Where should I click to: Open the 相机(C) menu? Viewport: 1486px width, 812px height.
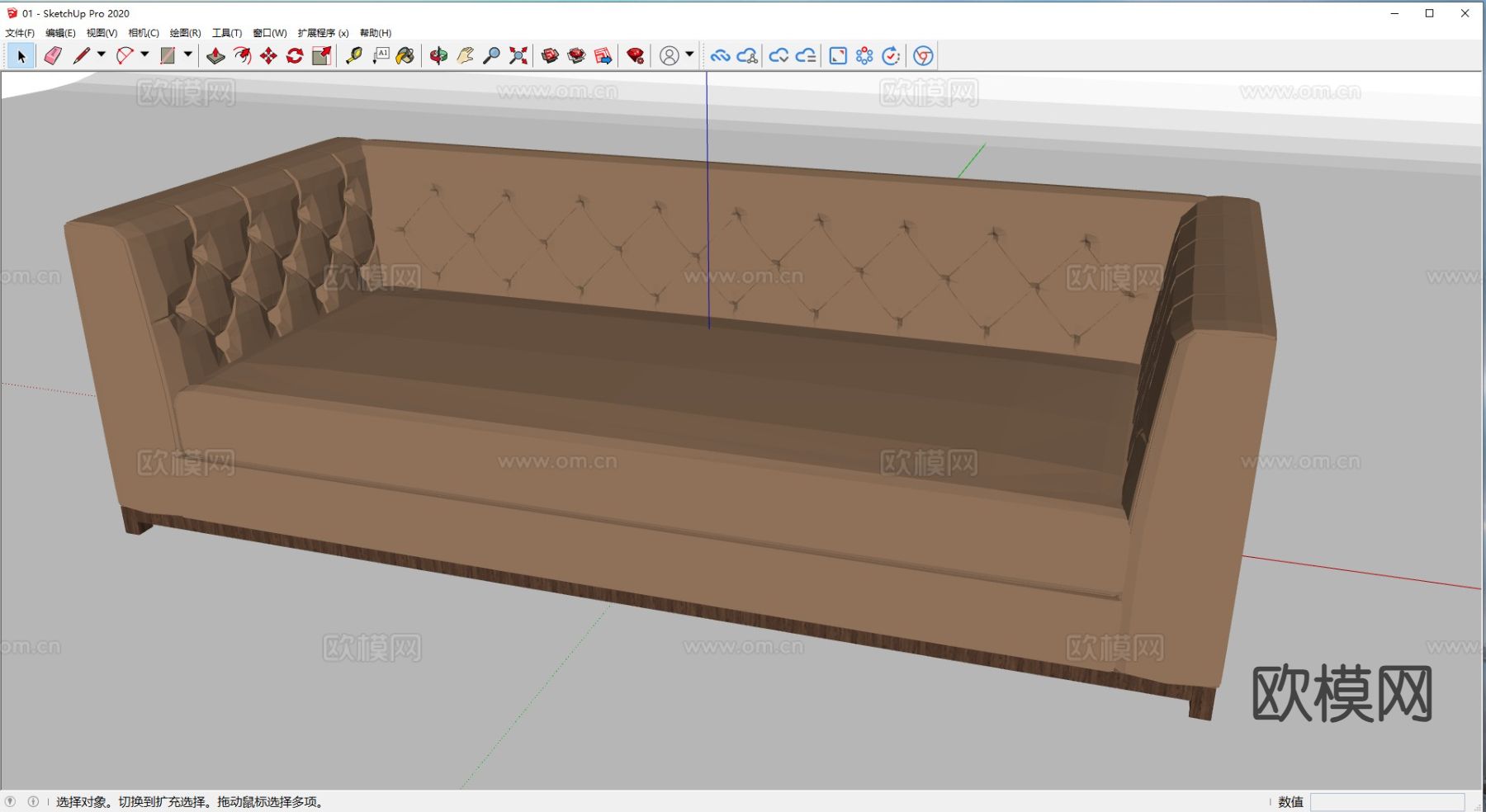144,33
